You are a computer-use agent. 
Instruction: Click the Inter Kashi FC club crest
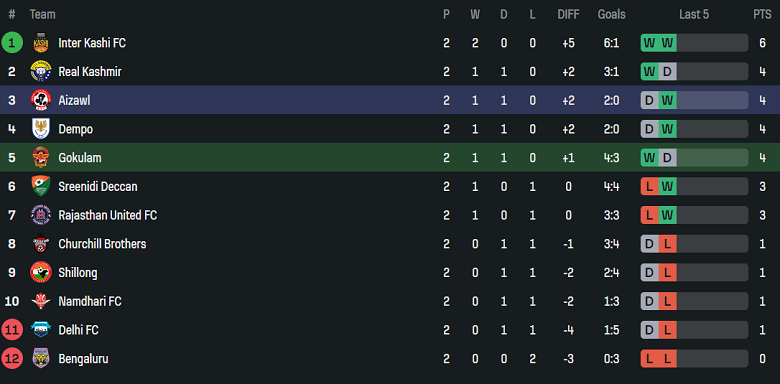coord(41,43)
